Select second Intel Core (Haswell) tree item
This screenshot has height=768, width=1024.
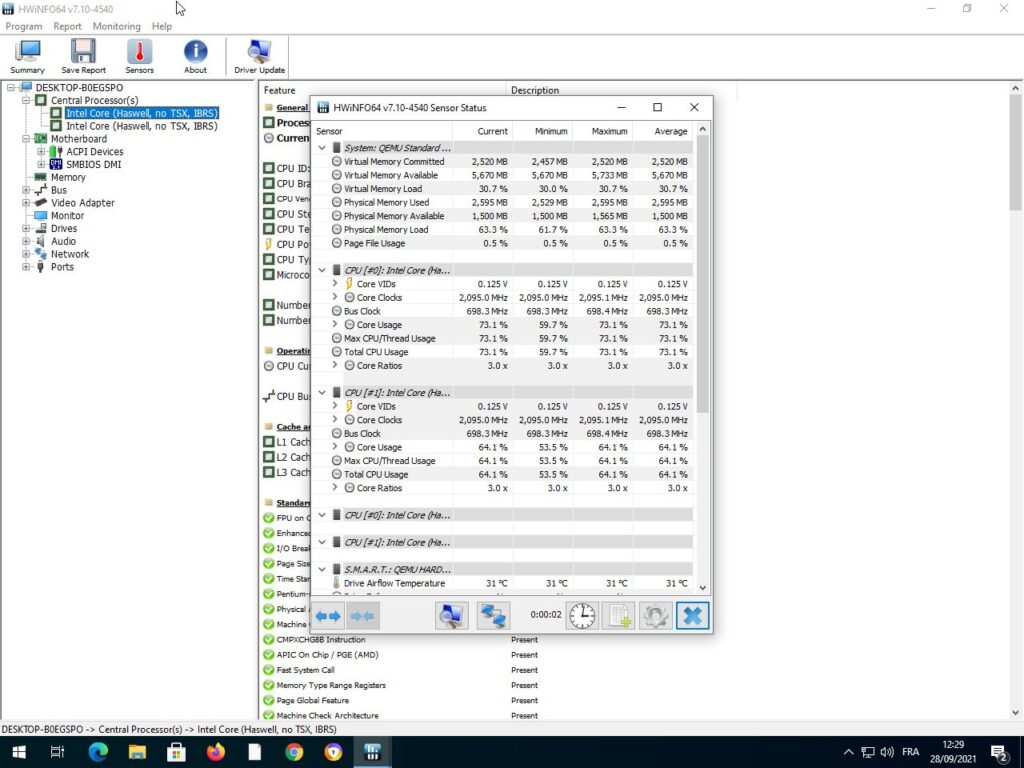(x=142, y=126)
